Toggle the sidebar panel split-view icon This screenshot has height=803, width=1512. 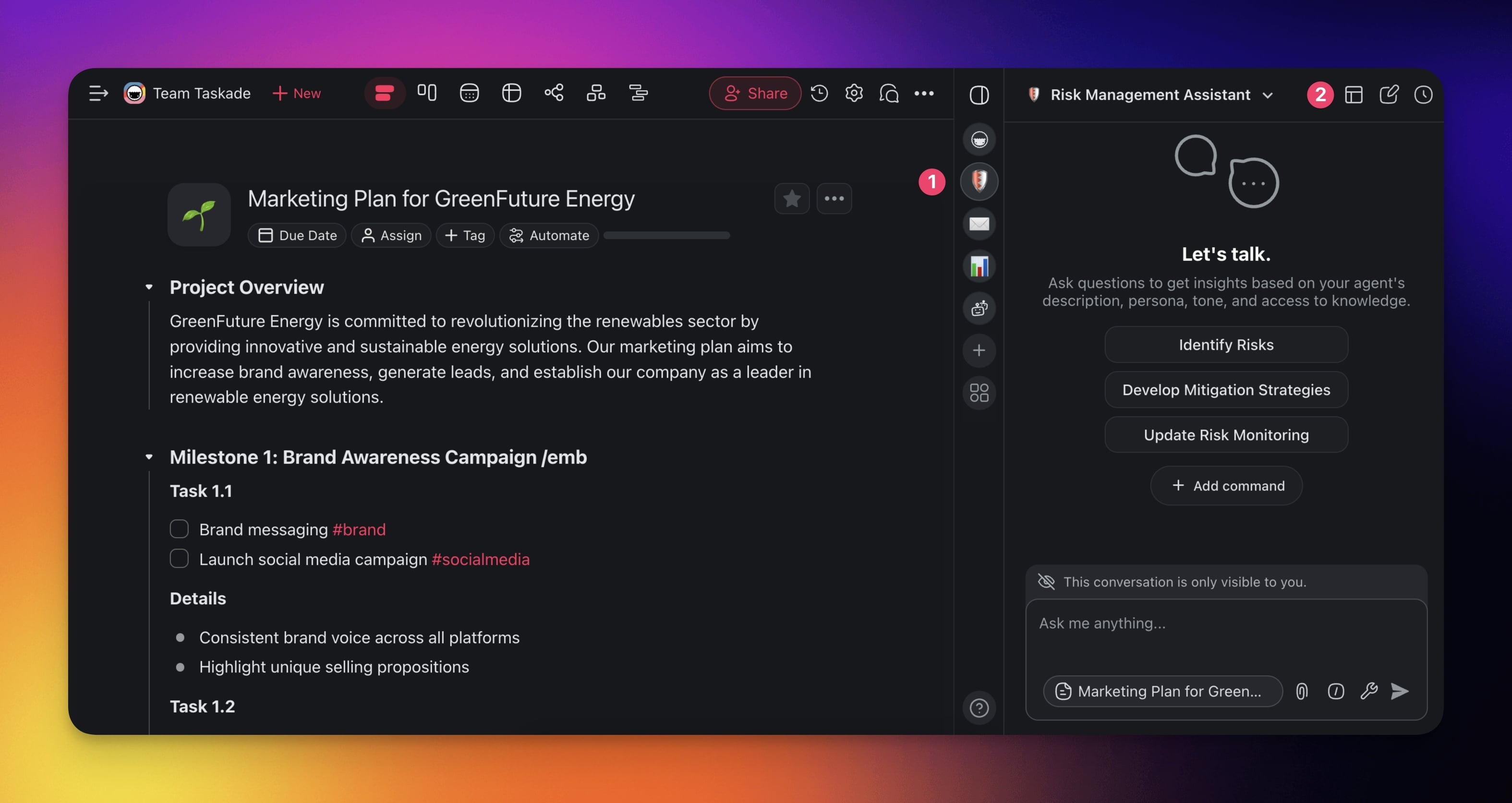[x=979, y=95]
